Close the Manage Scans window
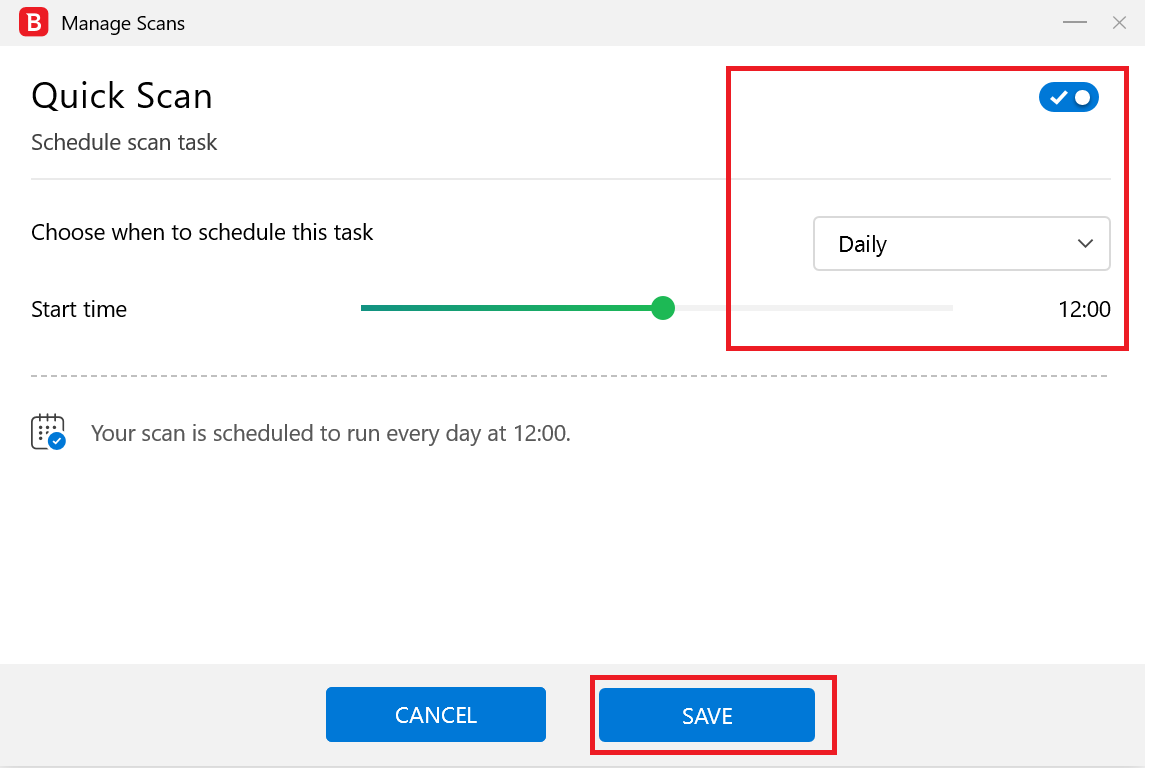The width and height of the screenshot is (1149, 771). 1121,23
